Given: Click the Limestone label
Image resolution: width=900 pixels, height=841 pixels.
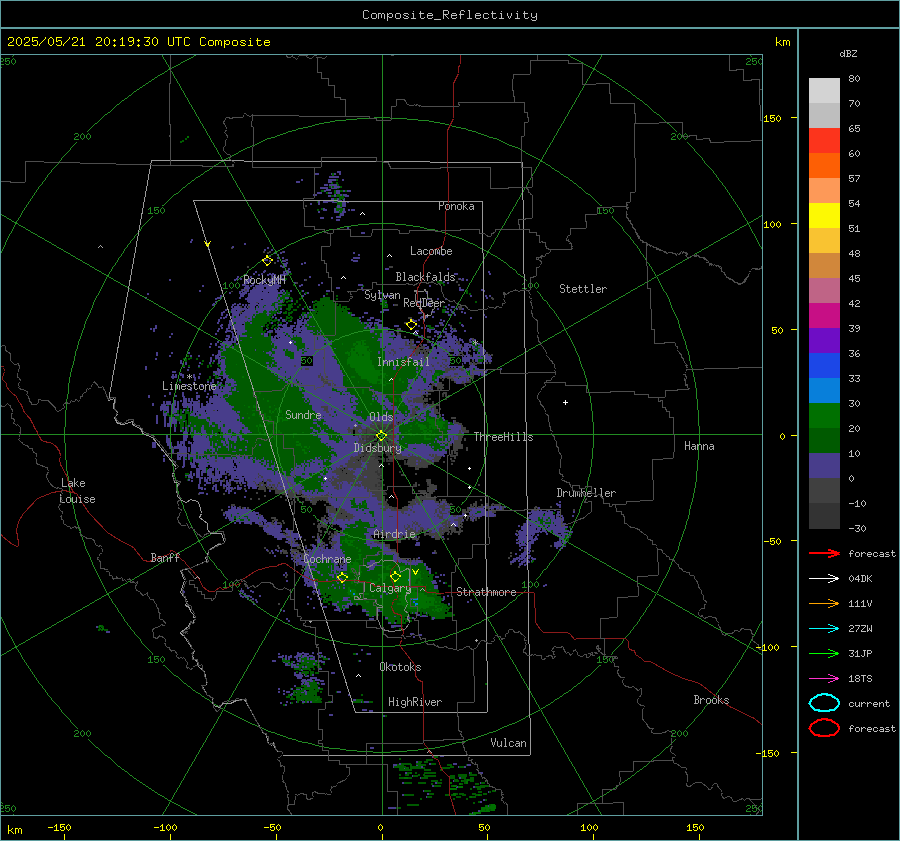Looking at the screenshot, I should (x=189, y=386).
